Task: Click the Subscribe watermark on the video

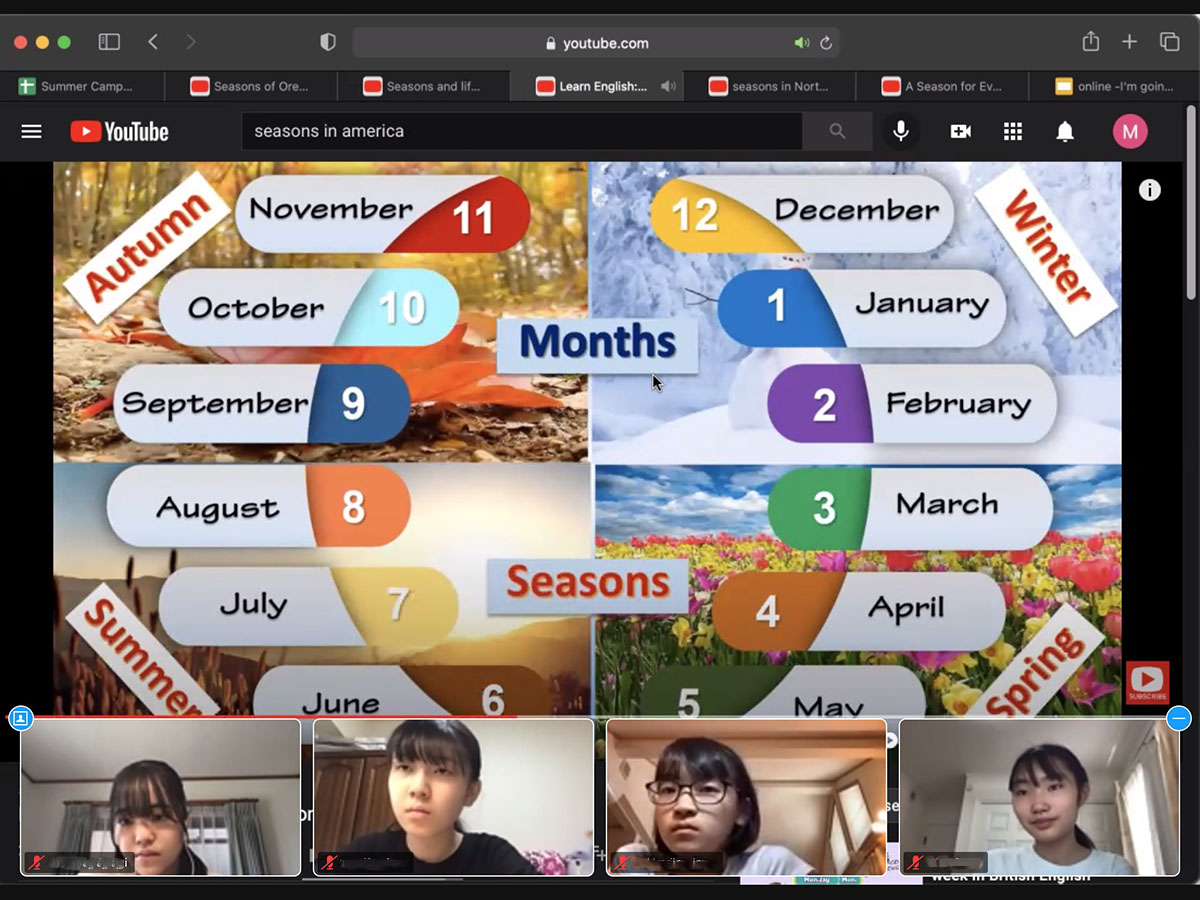Action: (x=1147, y=683)
